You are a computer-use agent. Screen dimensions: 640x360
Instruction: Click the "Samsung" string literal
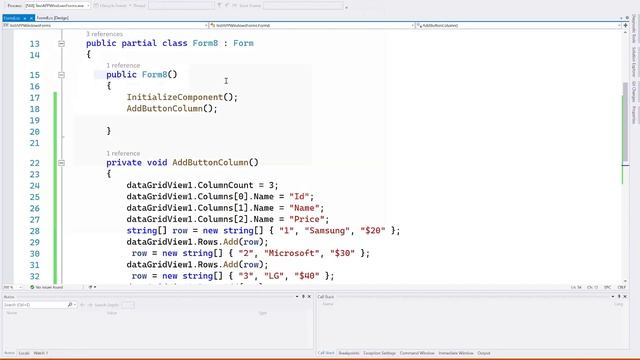[x=327, y=231]
